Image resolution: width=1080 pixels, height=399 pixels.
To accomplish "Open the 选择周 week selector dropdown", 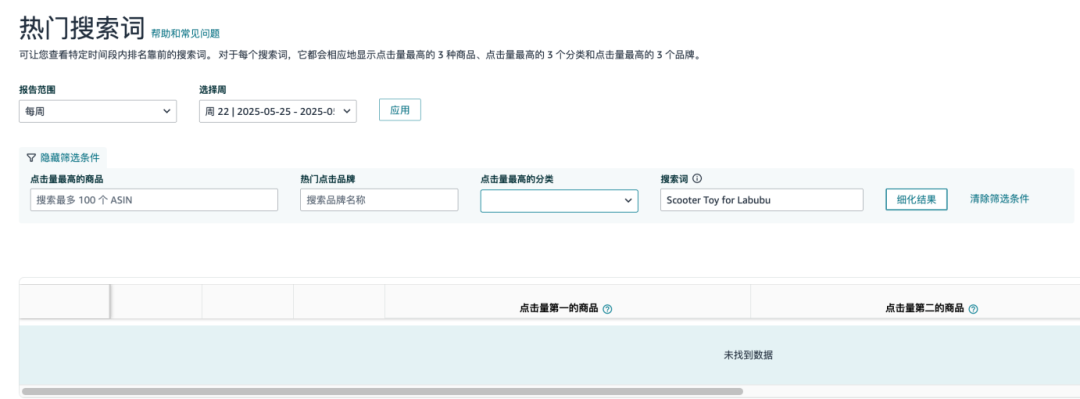I will pyautogui.click(x=278, y=112).
